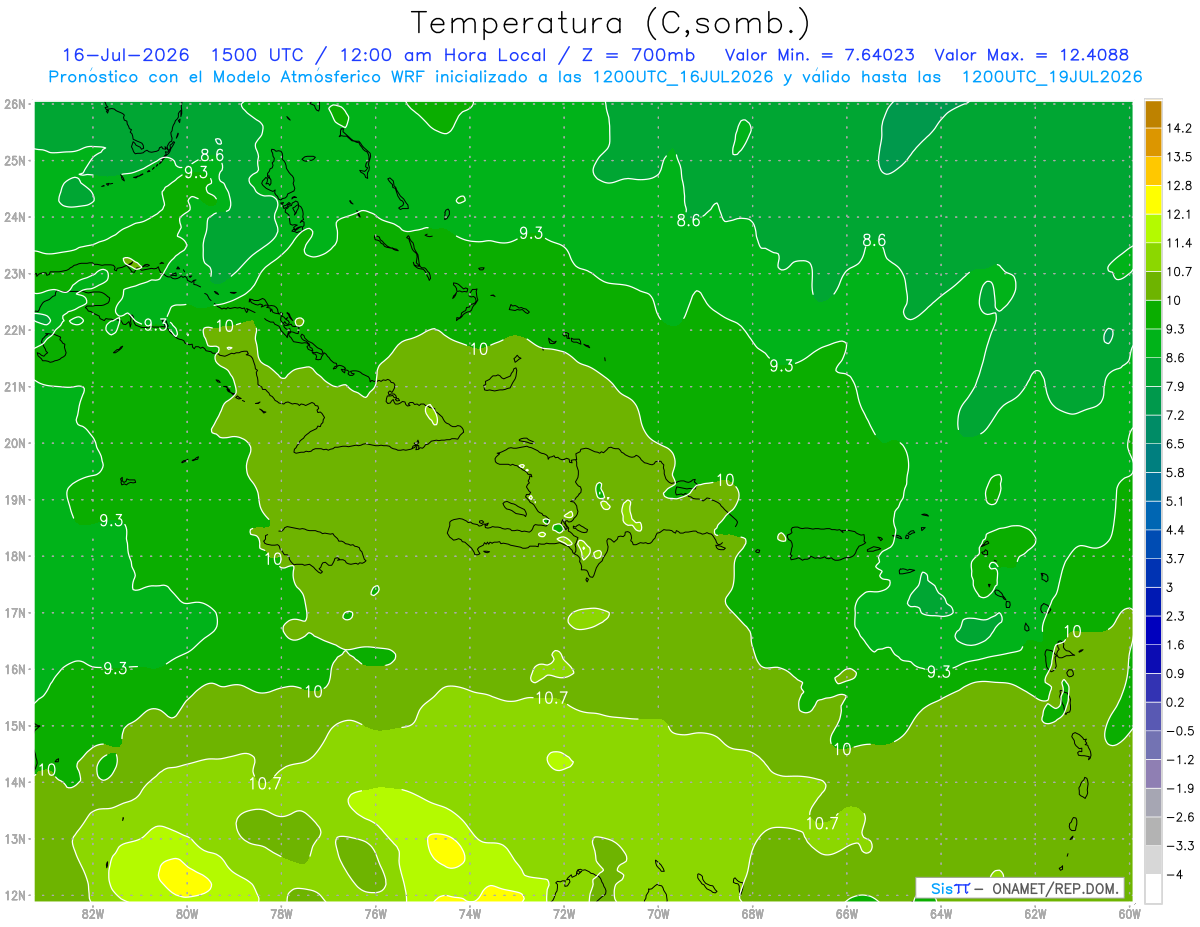The height and width of the screenshot is (927, 1200).
Task: Click the '14N' latitude axis label
Action: (x=14, y=783)
